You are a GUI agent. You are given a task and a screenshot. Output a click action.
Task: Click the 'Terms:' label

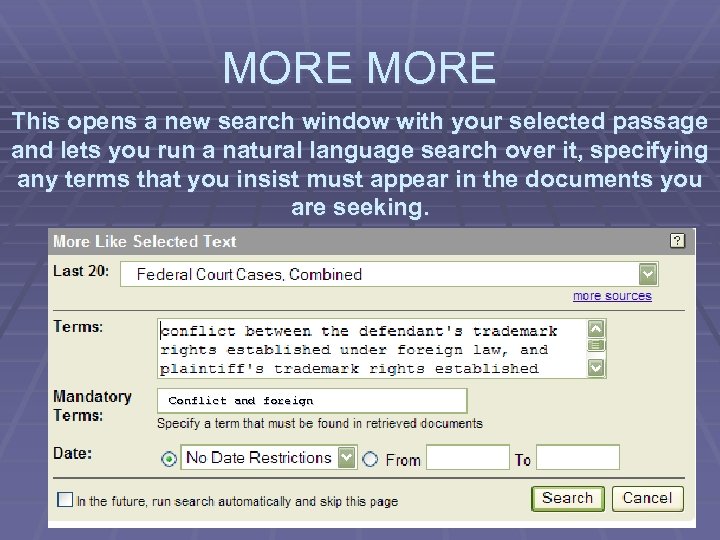point(78,326)
